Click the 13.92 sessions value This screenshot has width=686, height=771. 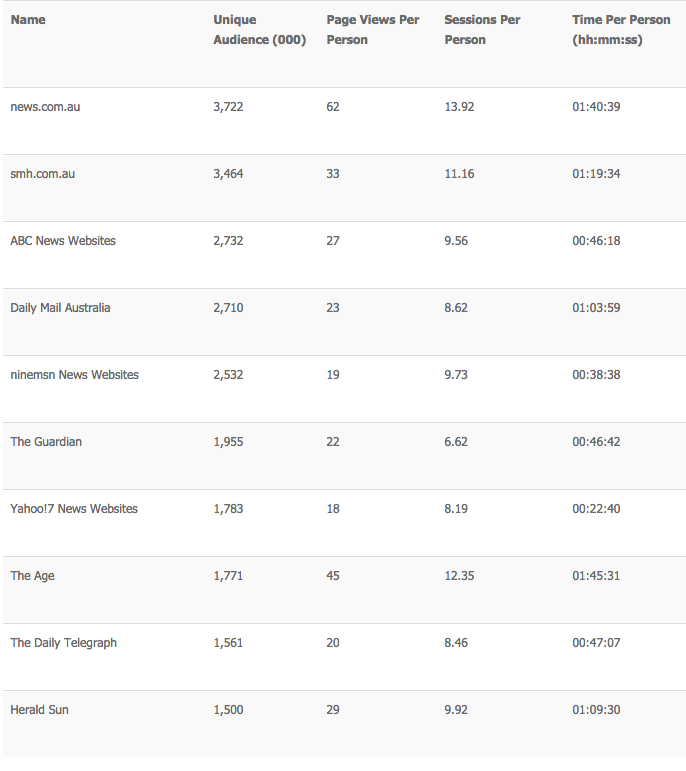pos(459,107)
